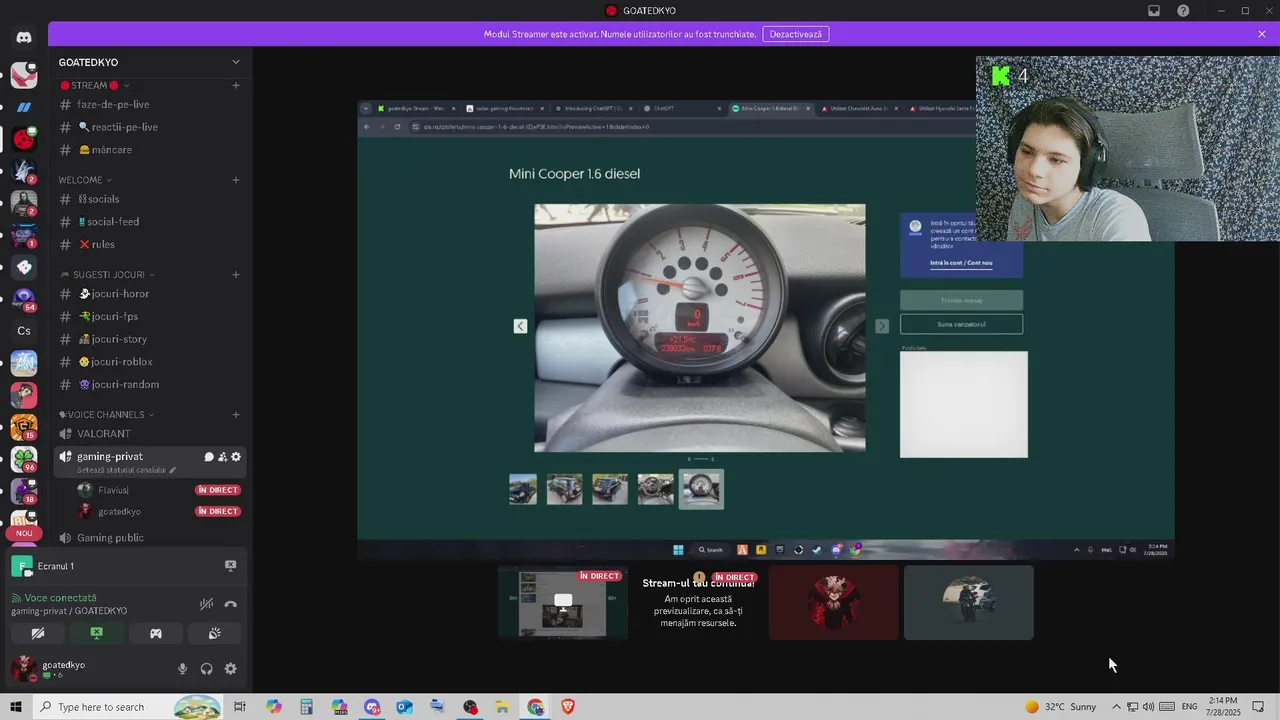
Task: Open Task View on taskbar
Action: tap(240, 707)
